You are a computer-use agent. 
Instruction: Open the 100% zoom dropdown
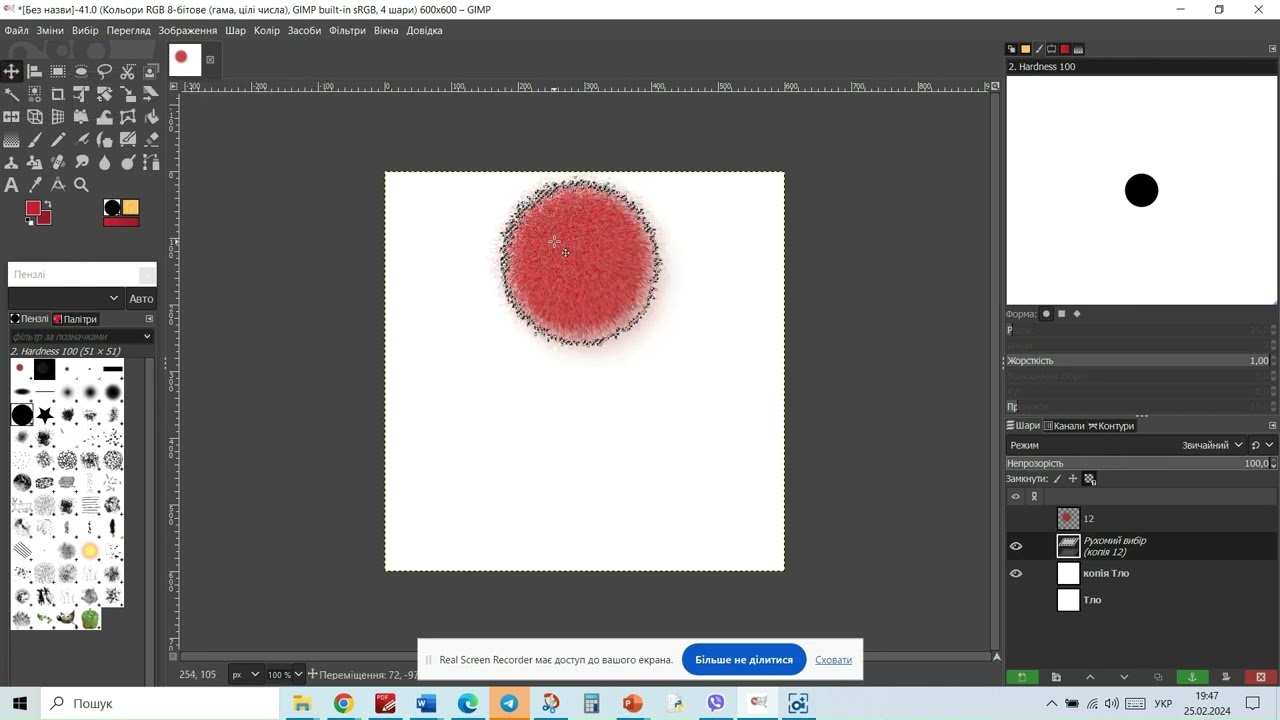[285, 674]
